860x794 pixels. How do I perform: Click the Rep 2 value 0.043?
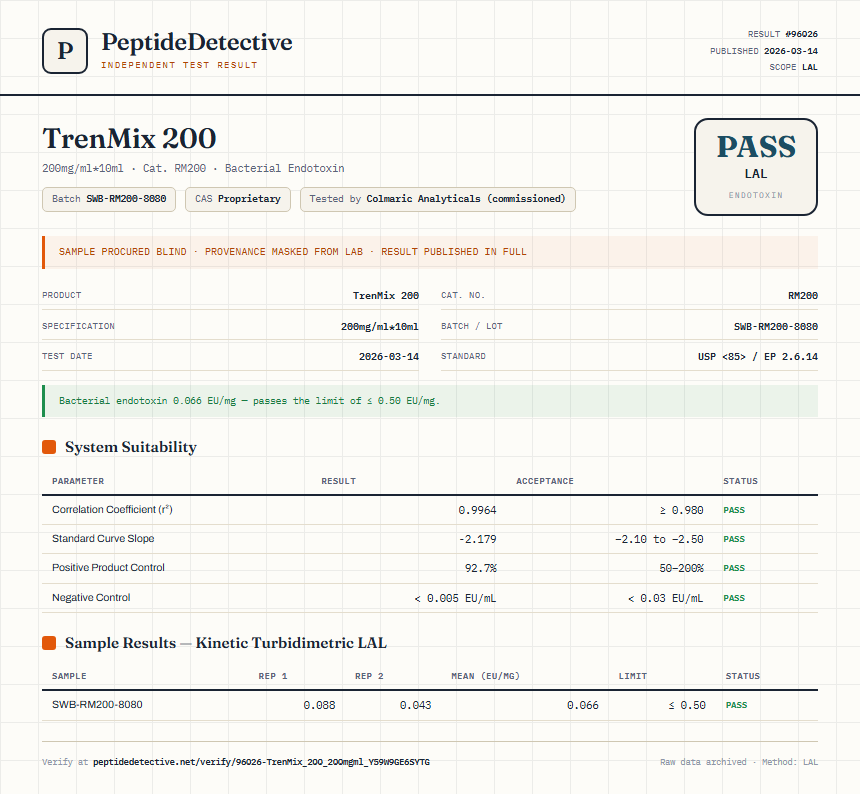pos(415,706)
